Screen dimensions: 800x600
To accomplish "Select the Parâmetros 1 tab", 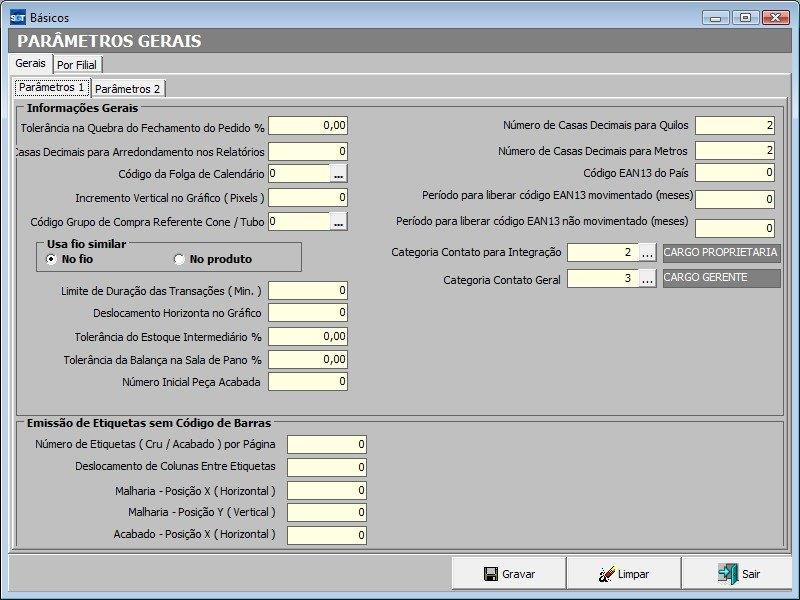I will pos(52,88).
